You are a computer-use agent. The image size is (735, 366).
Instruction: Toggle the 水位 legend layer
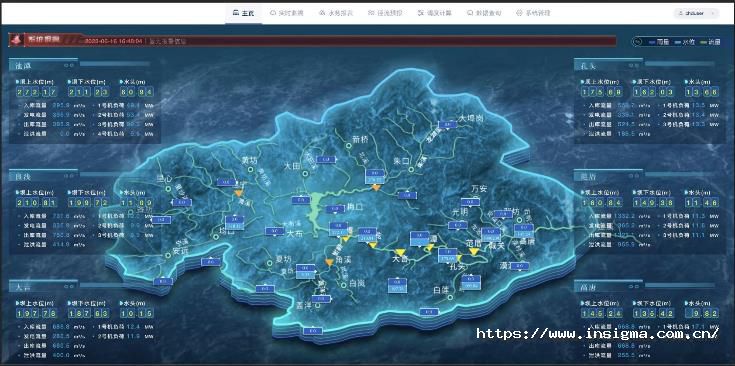coord(684,42)
